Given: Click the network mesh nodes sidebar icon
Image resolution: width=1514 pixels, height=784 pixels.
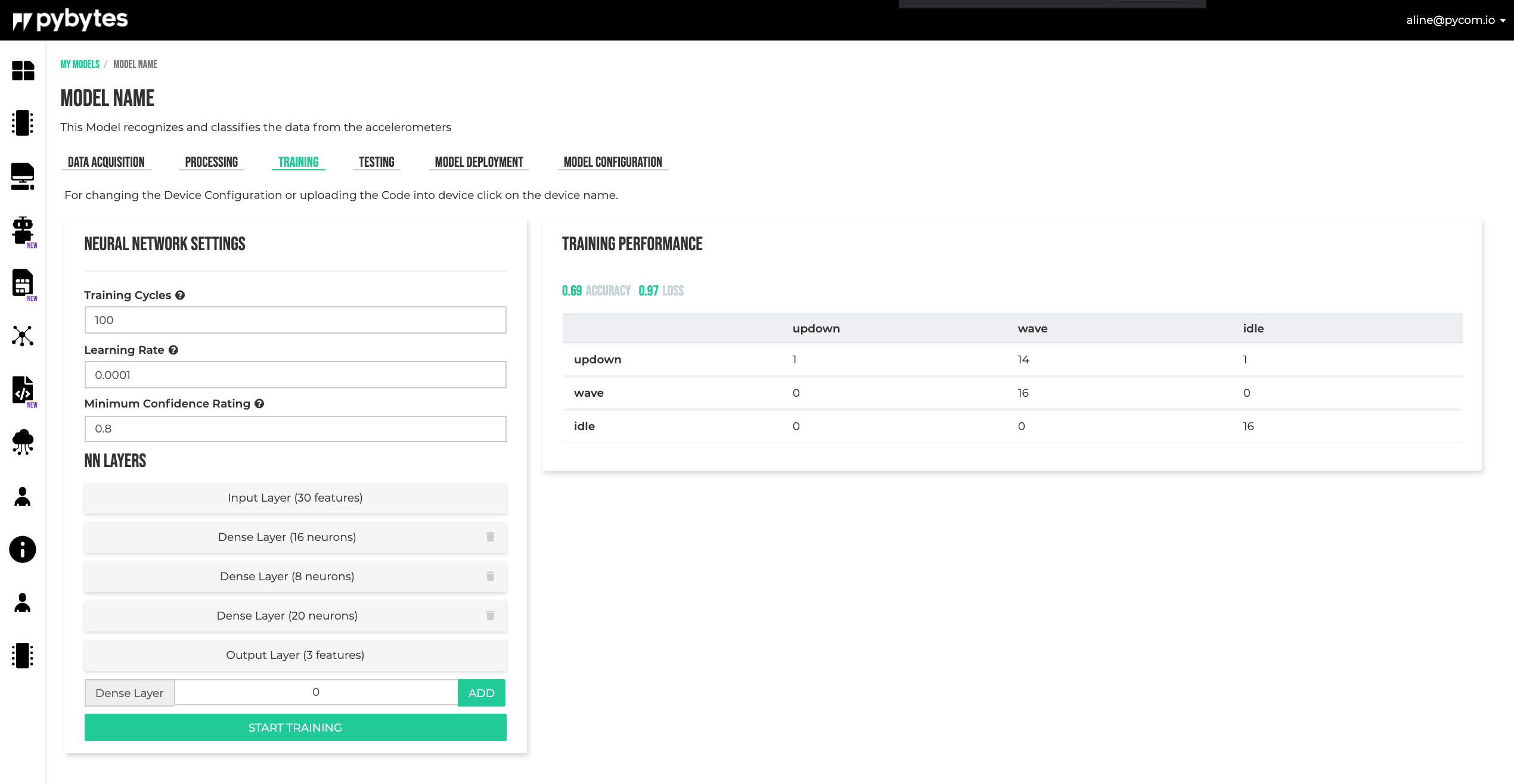Looking at the screenshot, I should tap(23, 336).
